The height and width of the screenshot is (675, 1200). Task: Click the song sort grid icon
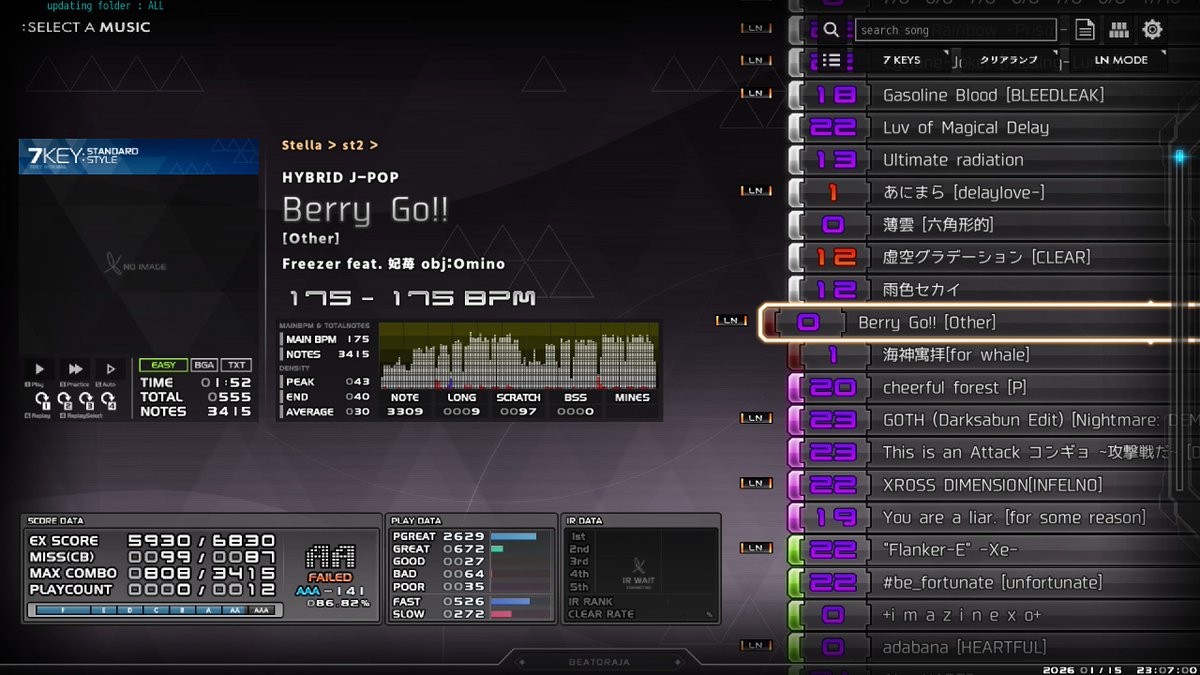1118,30
